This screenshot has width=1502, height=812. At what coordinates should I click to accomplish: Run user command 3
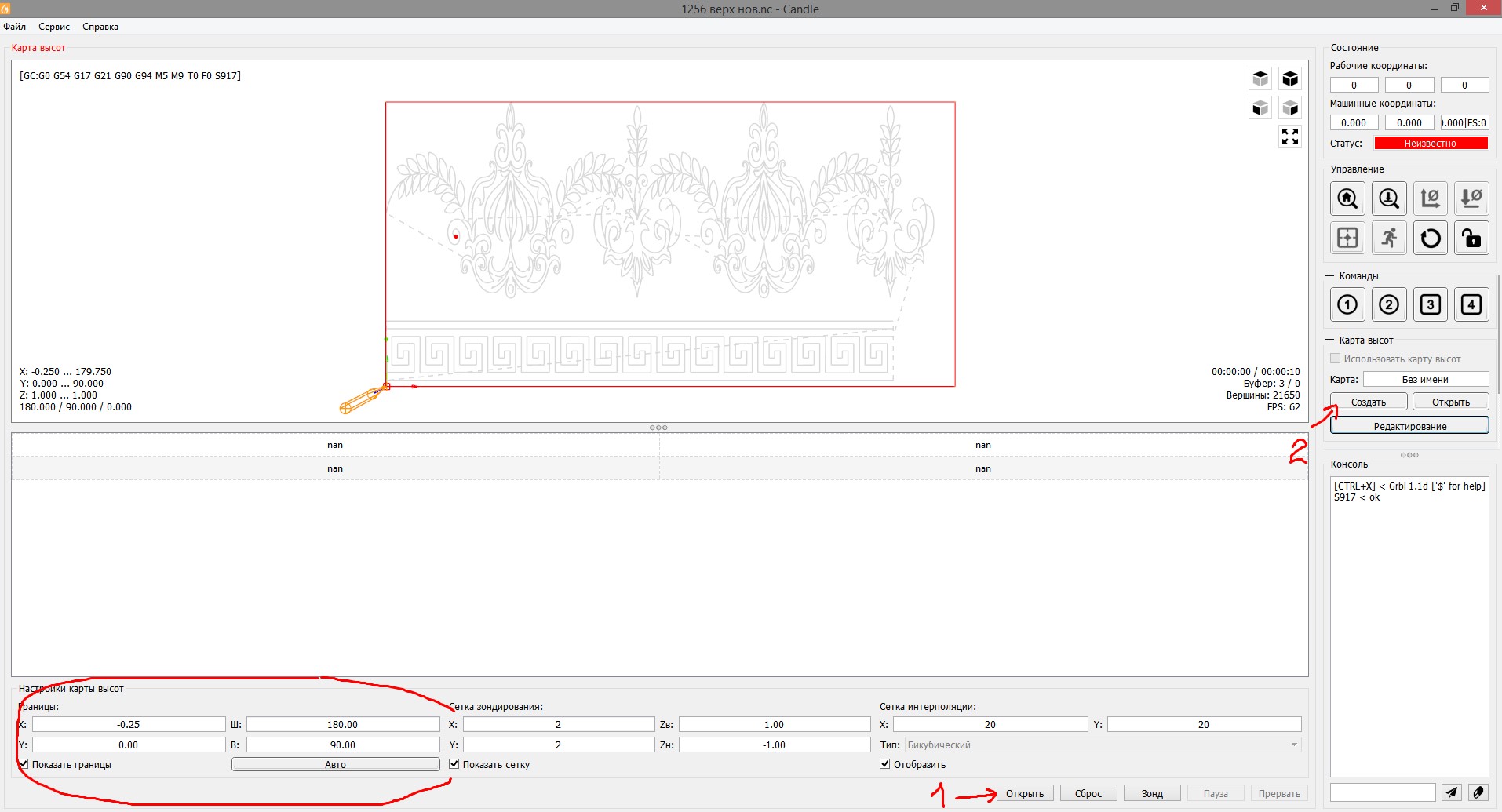point(1431,304)
